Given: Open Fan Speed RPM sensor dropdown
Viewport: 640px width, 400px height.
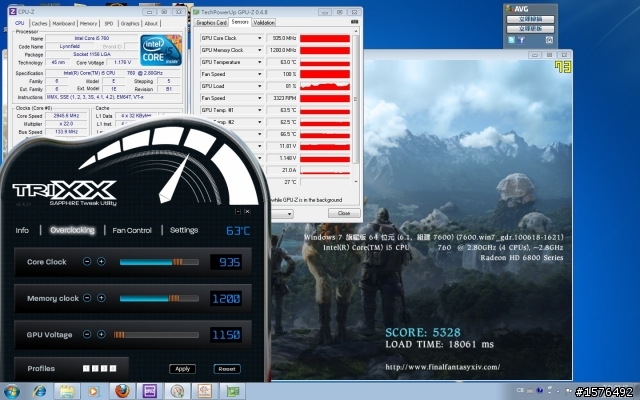Looking at the screenshot, I should tap(259, 98).
